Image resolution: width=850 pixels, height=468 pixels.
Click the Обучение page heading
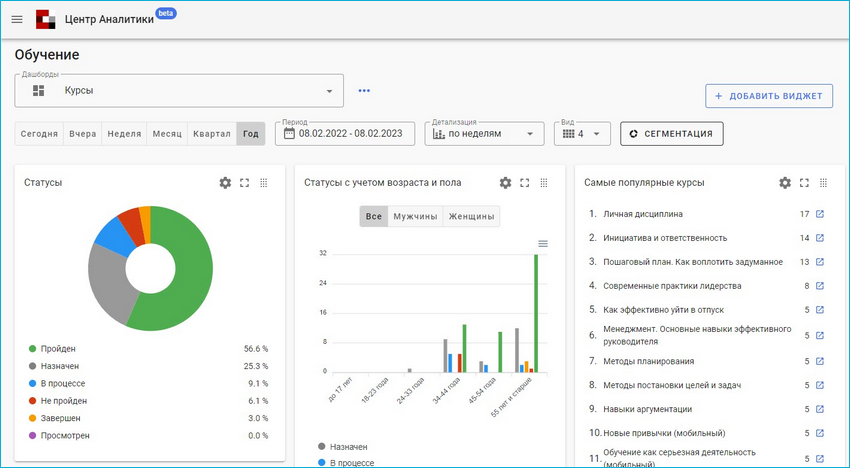47,55
